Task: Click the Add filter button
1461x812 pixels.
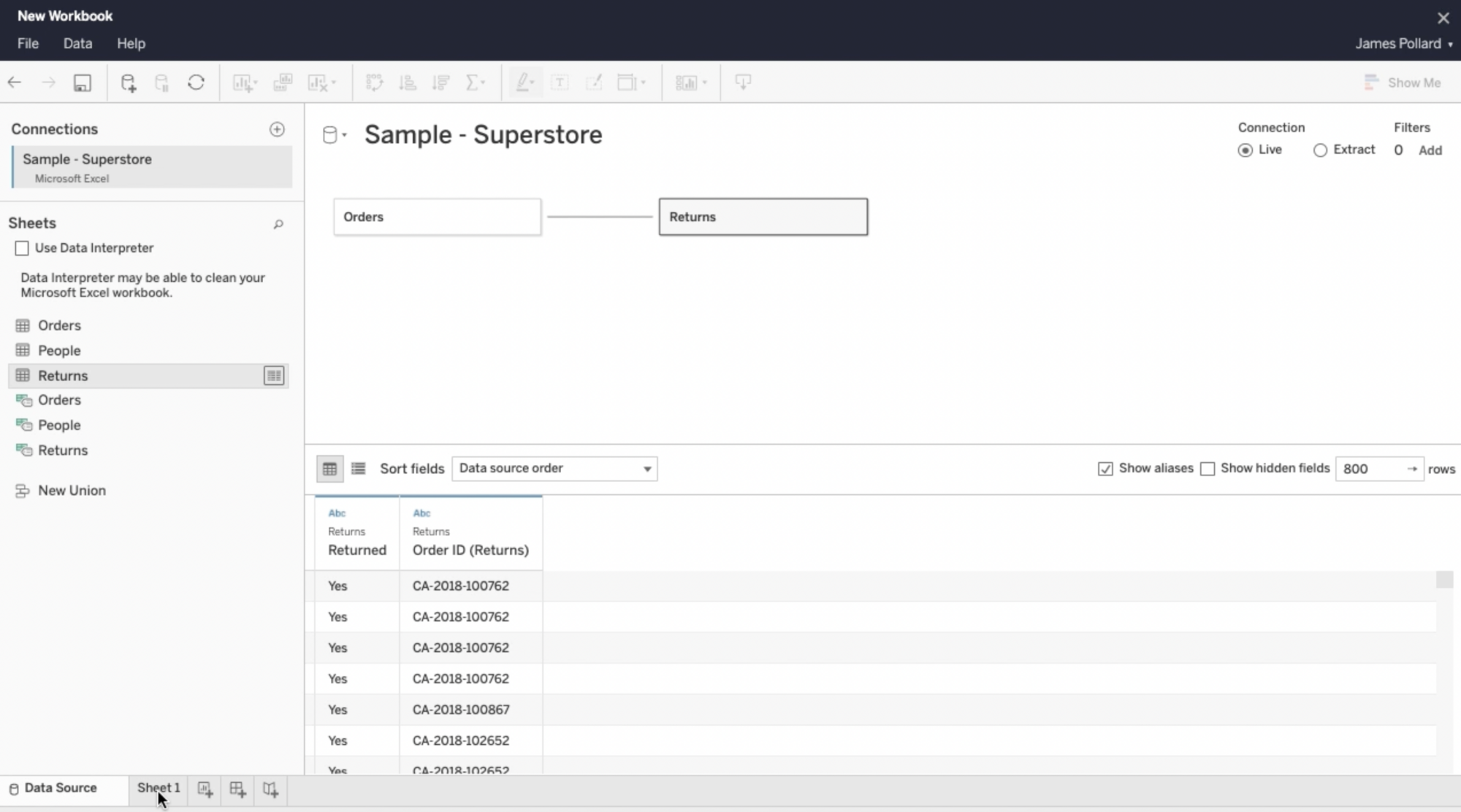Action: click(1430, 149)
